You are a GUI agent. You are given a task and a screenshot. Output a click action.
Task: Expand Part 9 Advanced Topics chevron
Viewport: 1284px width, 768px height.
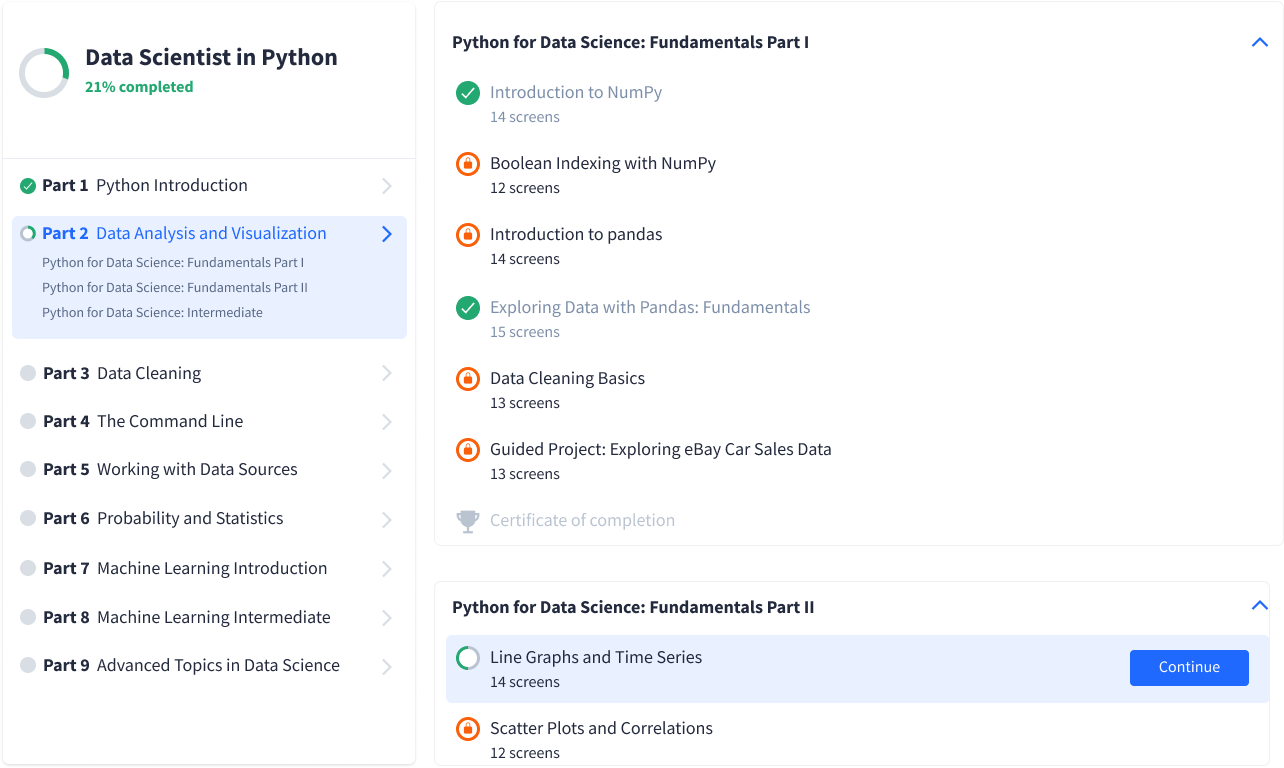[x=387, y=666]
